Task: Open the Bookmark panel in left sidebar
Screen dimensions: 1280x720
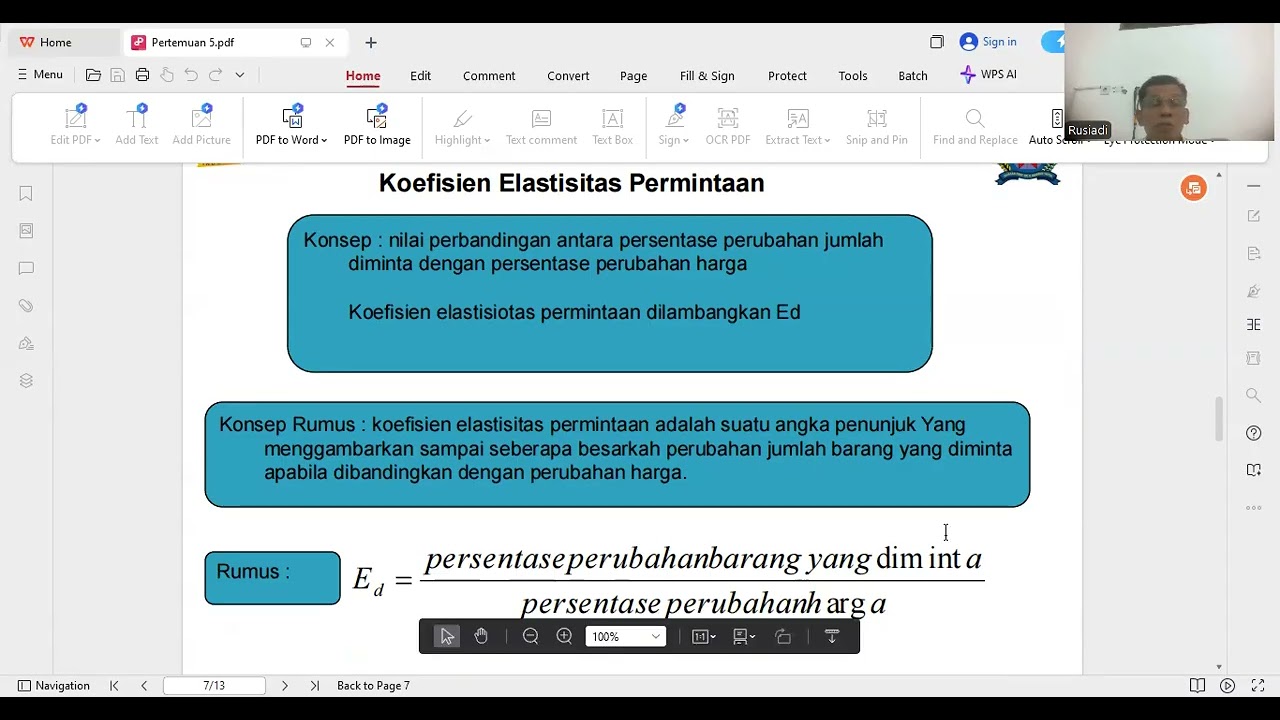Action: tap(26, 193)
